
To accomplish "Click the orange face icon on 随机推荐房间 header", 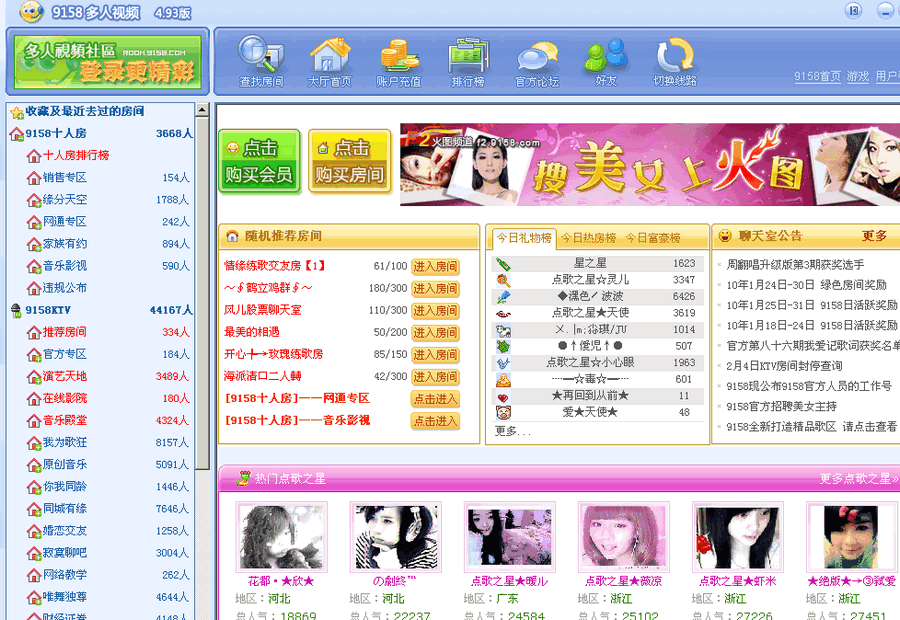I will 232,234.
